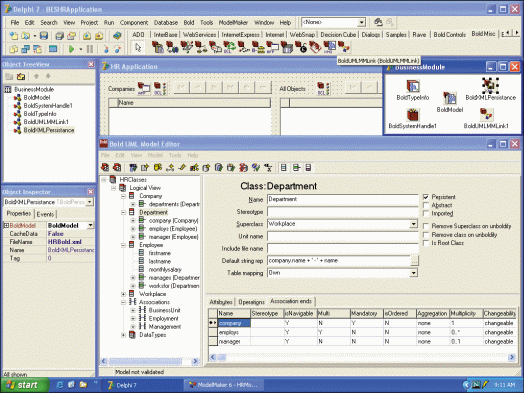
Task: Click the Save All icon
Action: click(x=59, y=35)
